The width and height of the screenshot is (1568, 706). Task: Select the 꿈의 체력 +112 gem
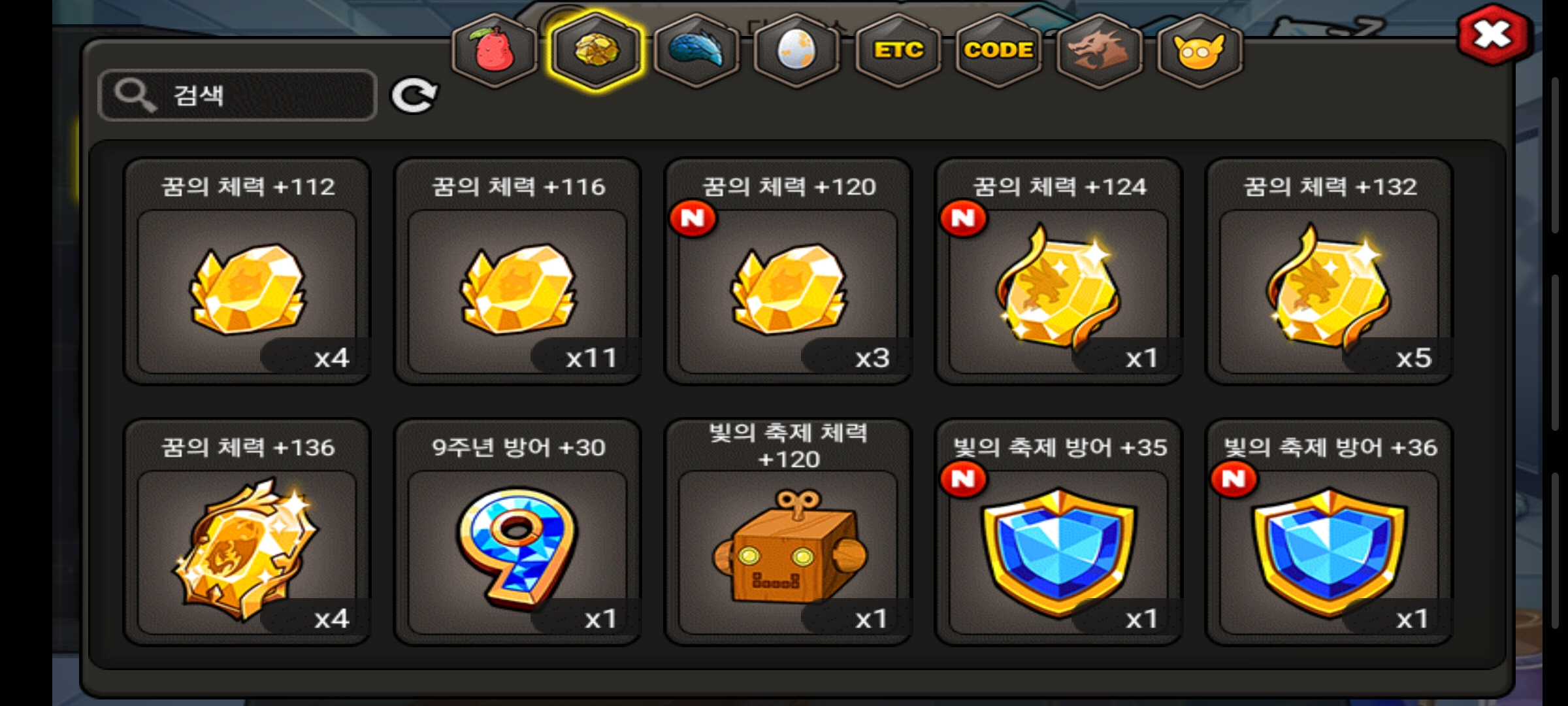click(247, 271)
